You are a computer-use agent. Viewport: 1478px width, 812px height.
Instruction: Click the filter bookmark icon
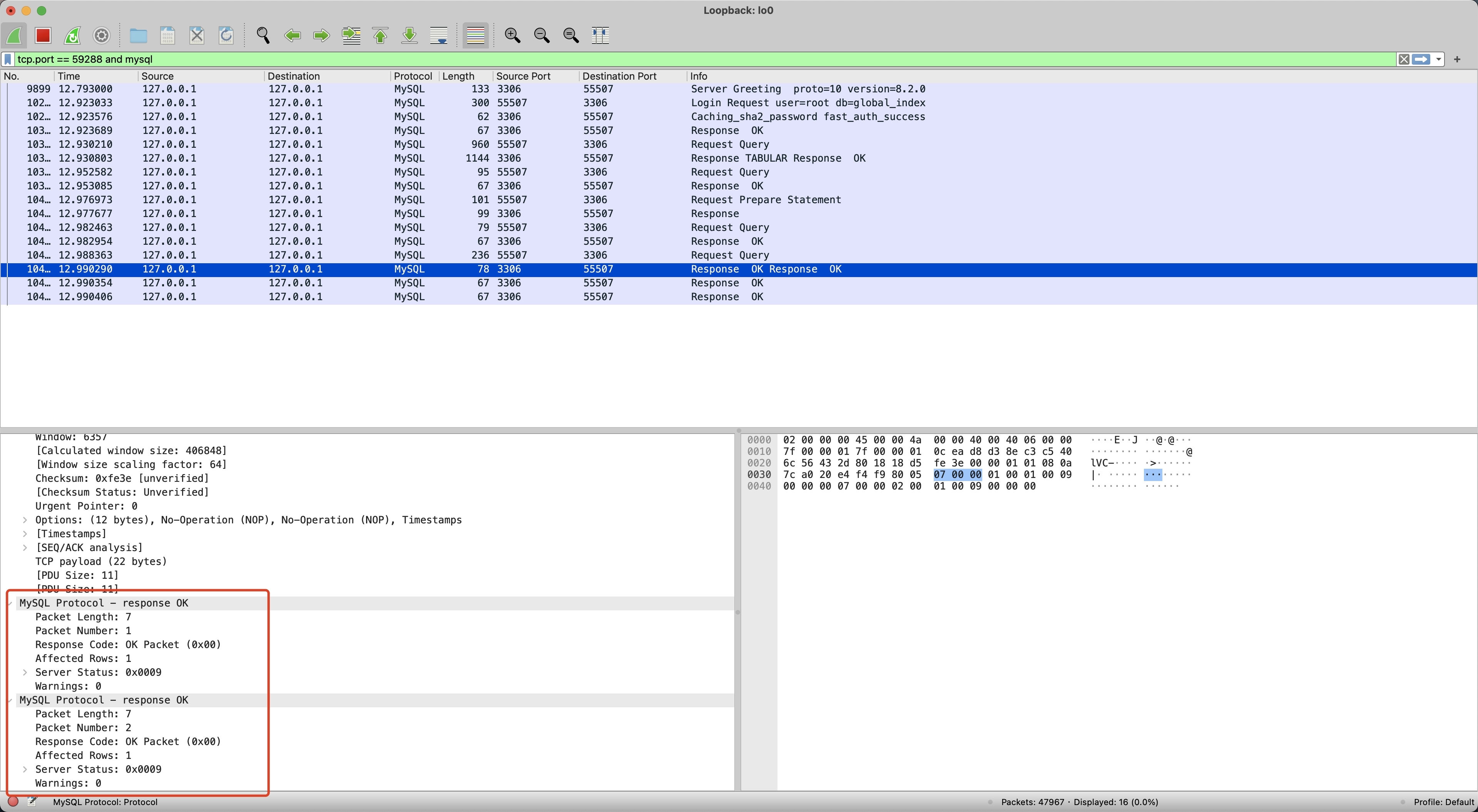pyautogui.click(x=8, y=59)
